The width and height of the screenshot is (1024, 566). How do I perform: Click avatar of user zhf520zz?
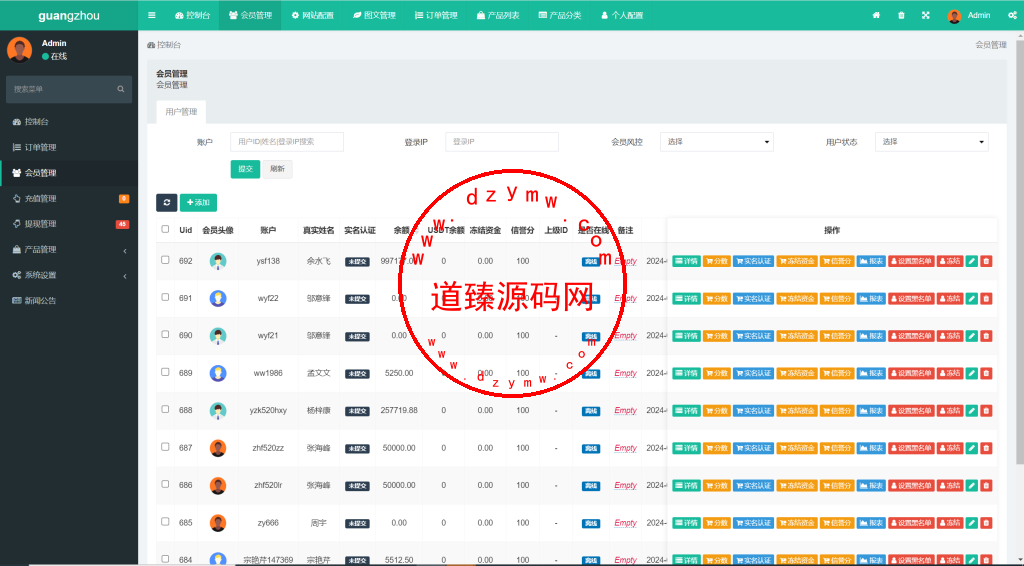[218, 448]
